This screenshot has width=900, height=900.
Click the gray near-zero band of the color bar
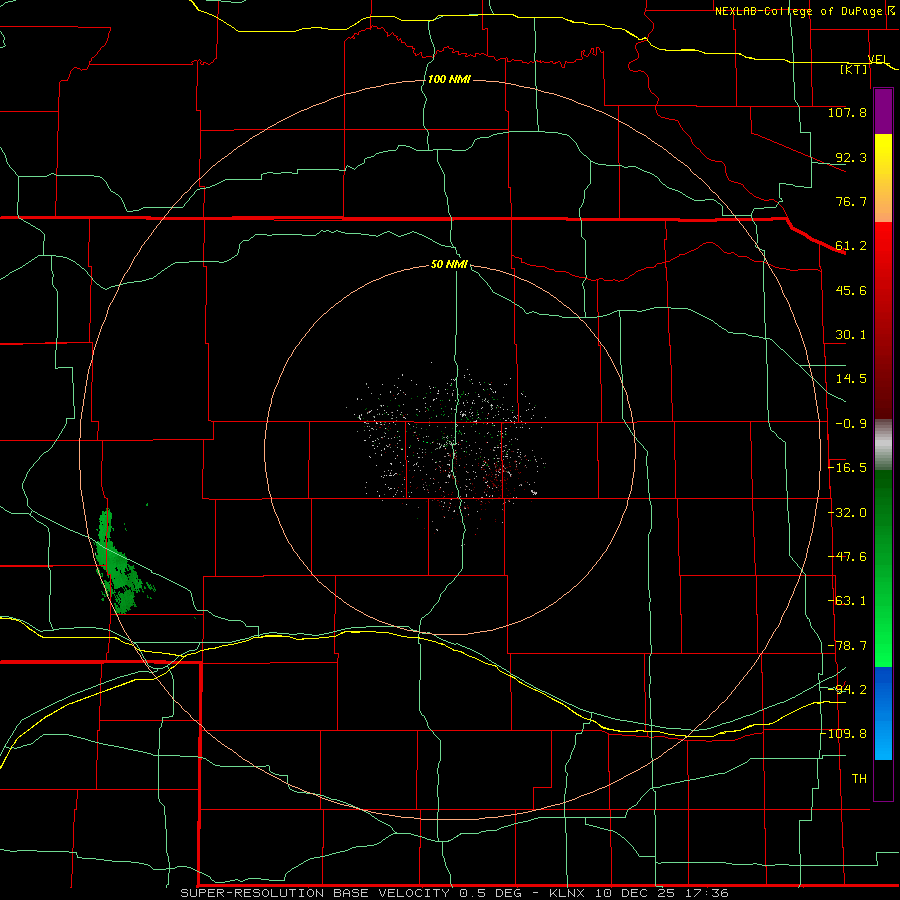tap(883, 445)
